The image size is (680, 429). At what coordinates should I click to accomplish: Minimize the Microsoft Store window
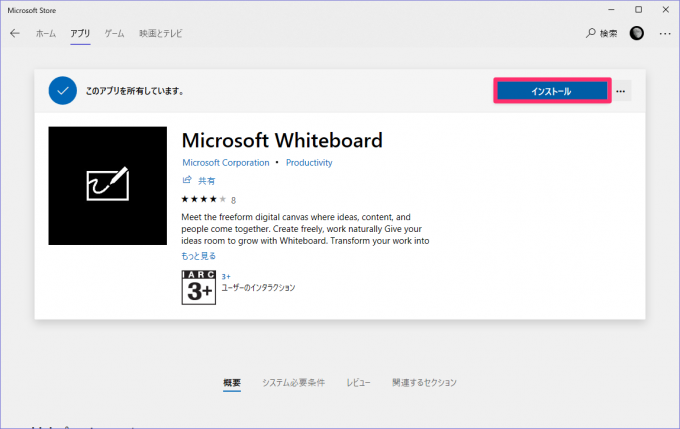pos(611,10)
